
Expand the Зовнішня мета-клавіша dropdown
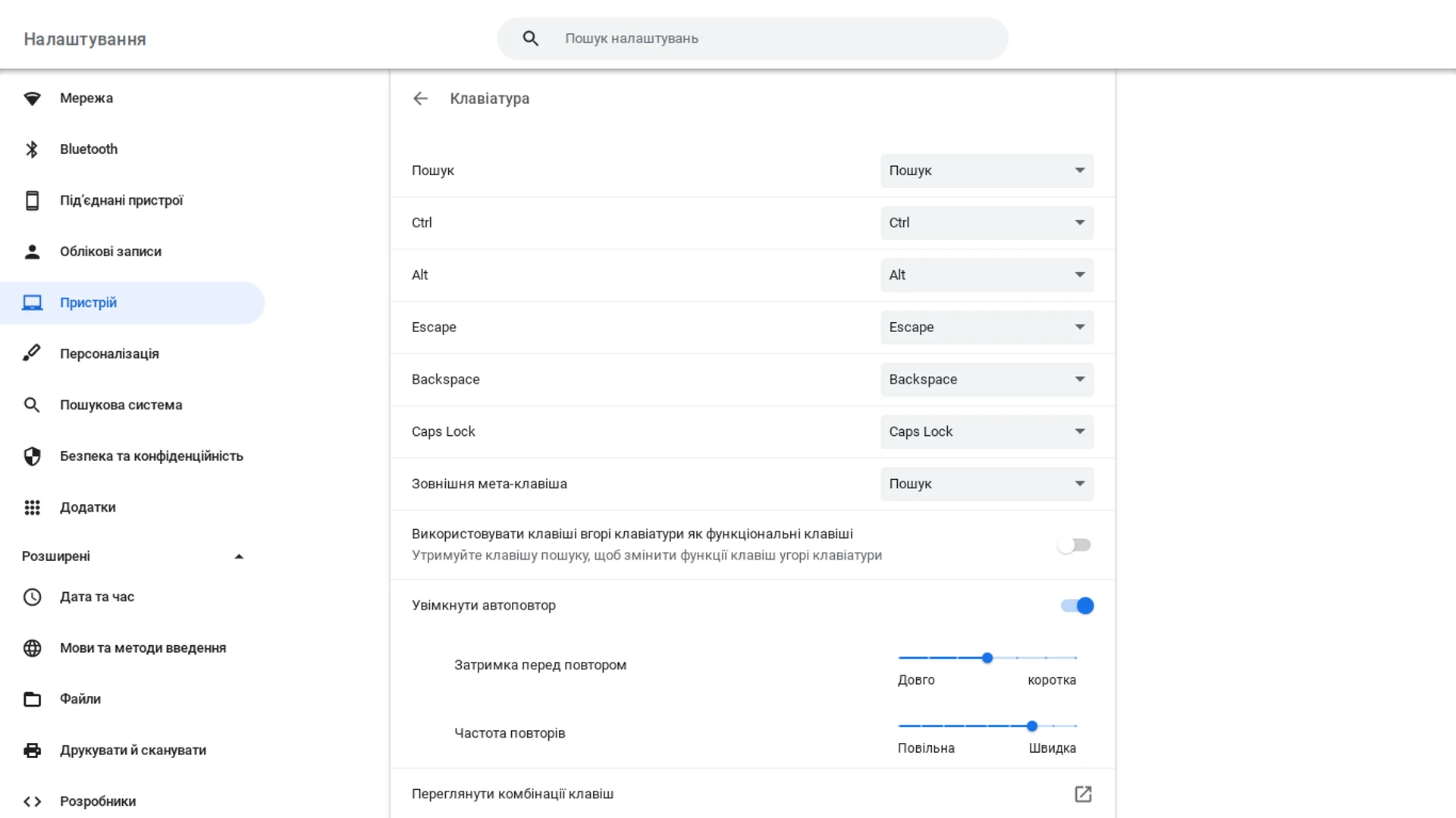click(x=987, y=484)
